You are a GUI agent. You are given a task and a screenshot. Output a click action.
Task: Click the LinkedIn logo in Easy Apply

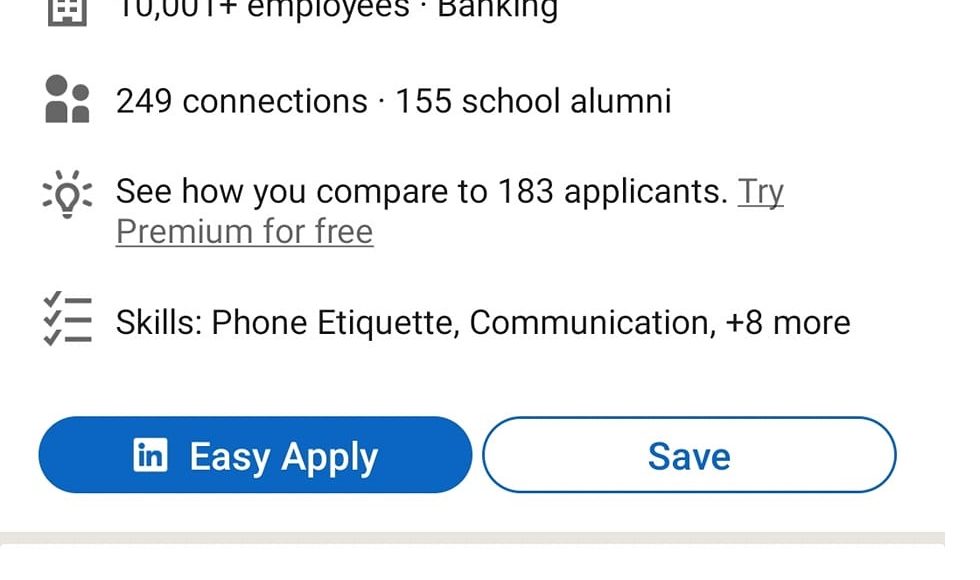point(150,456)
